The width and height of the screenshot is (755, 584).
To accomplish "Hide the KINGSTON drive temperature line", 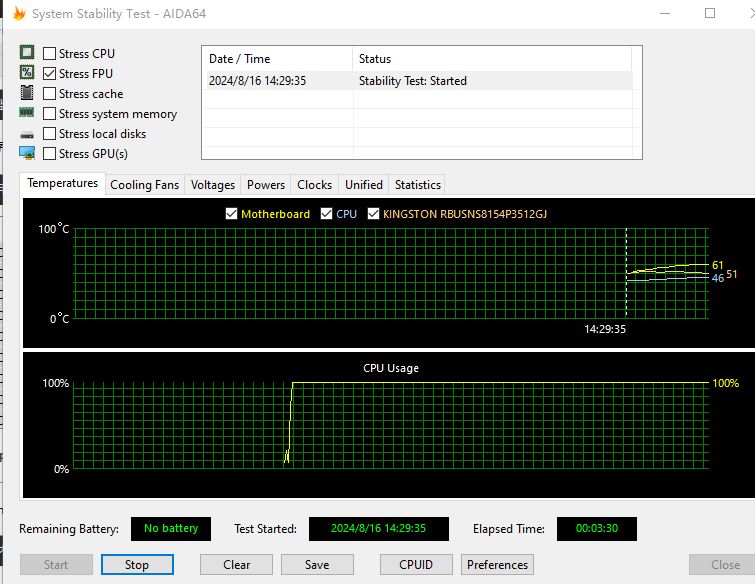I will 374,214.
